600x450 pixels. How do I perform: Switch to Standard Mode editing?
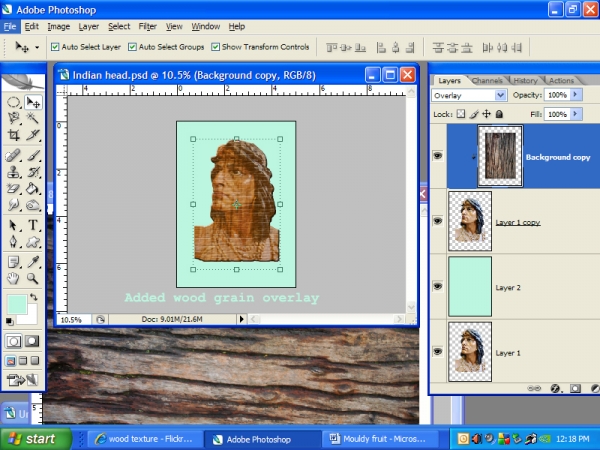tap(13, 341)
